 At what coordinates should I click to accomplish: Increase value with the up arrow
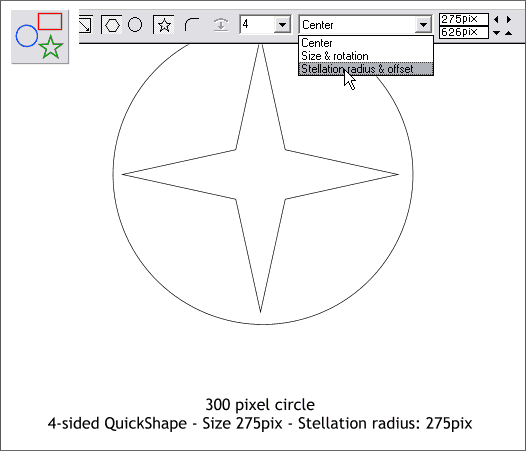509,33
